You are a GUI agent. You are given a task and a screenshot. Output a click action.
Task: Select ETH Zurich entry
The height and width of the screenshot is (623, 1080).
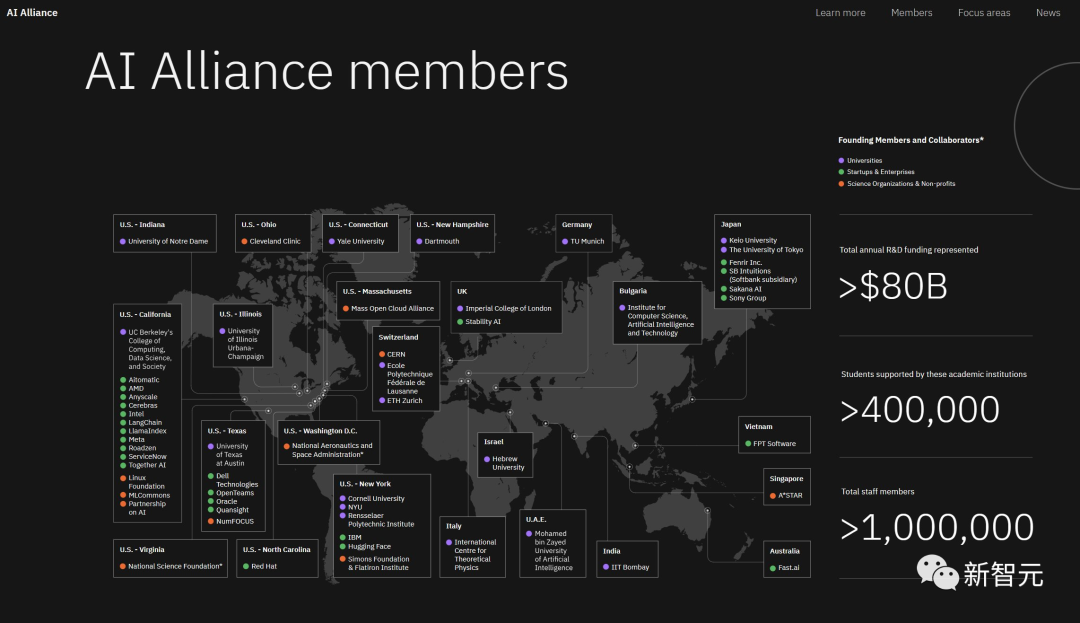400,401
